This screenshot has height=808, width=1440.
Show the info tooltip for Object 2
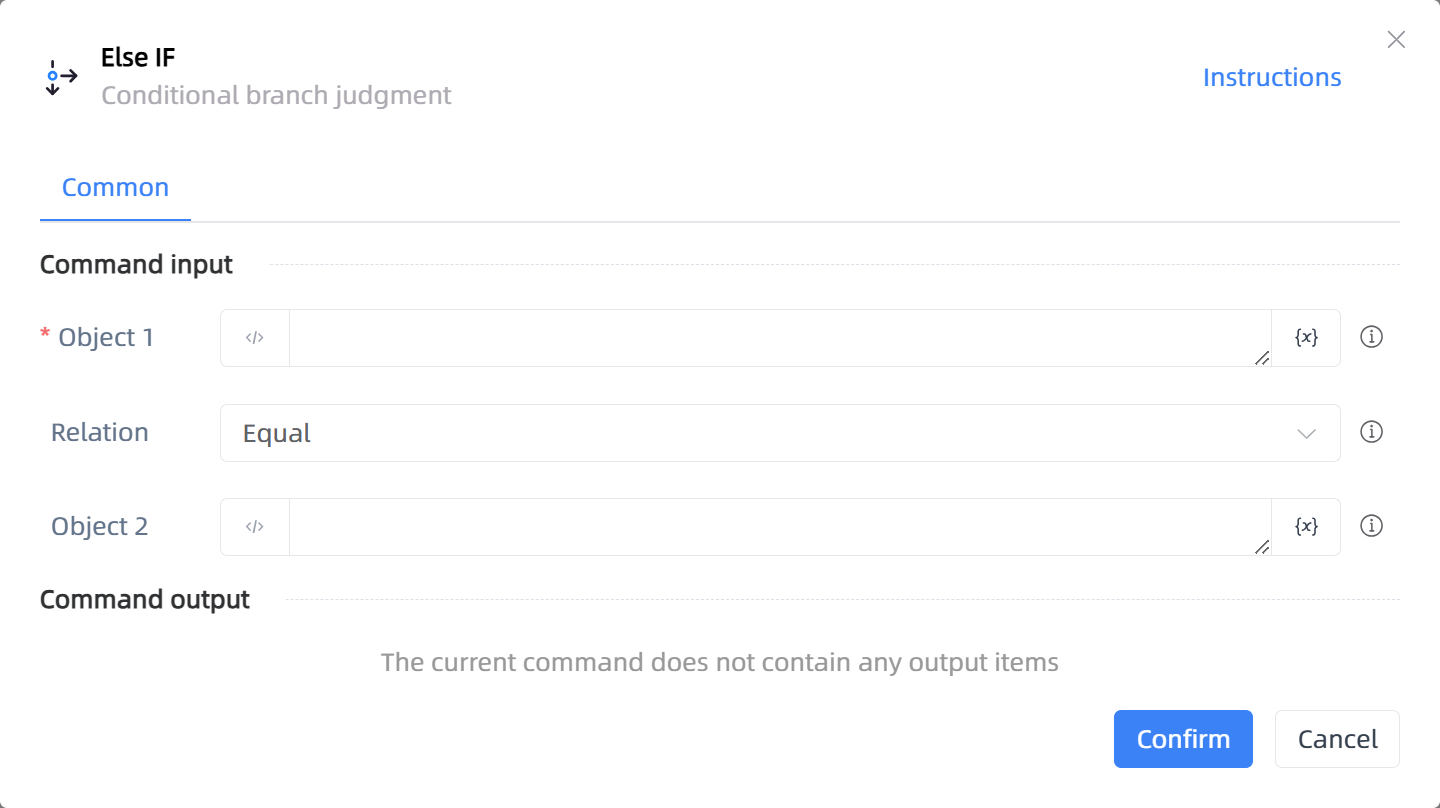pyautogui.click(x=1372, y=526)
